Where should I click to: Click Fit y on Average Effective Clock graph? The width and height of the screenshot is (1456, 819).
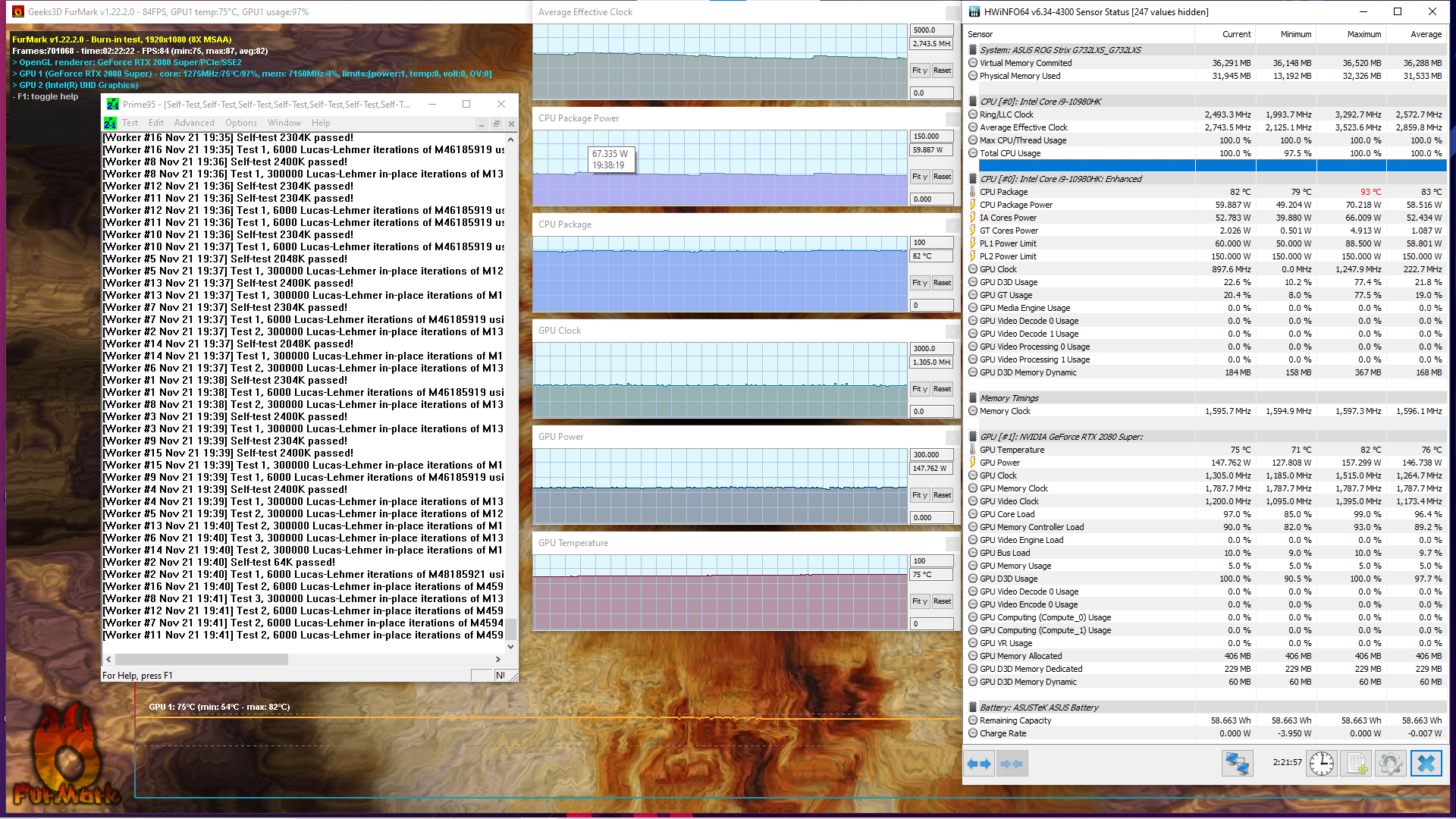point(920,71)
